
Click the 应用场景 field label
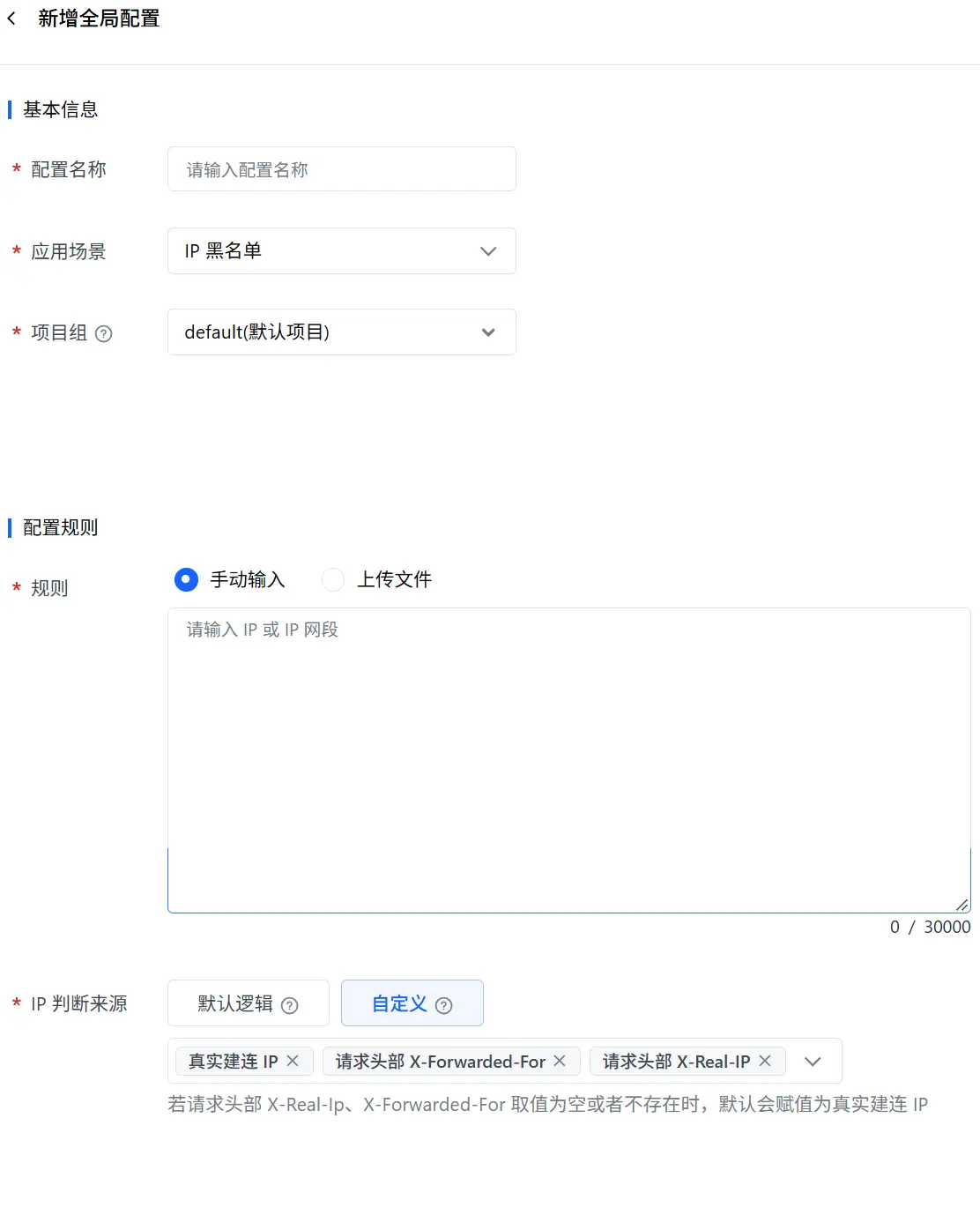pos(69,251)
